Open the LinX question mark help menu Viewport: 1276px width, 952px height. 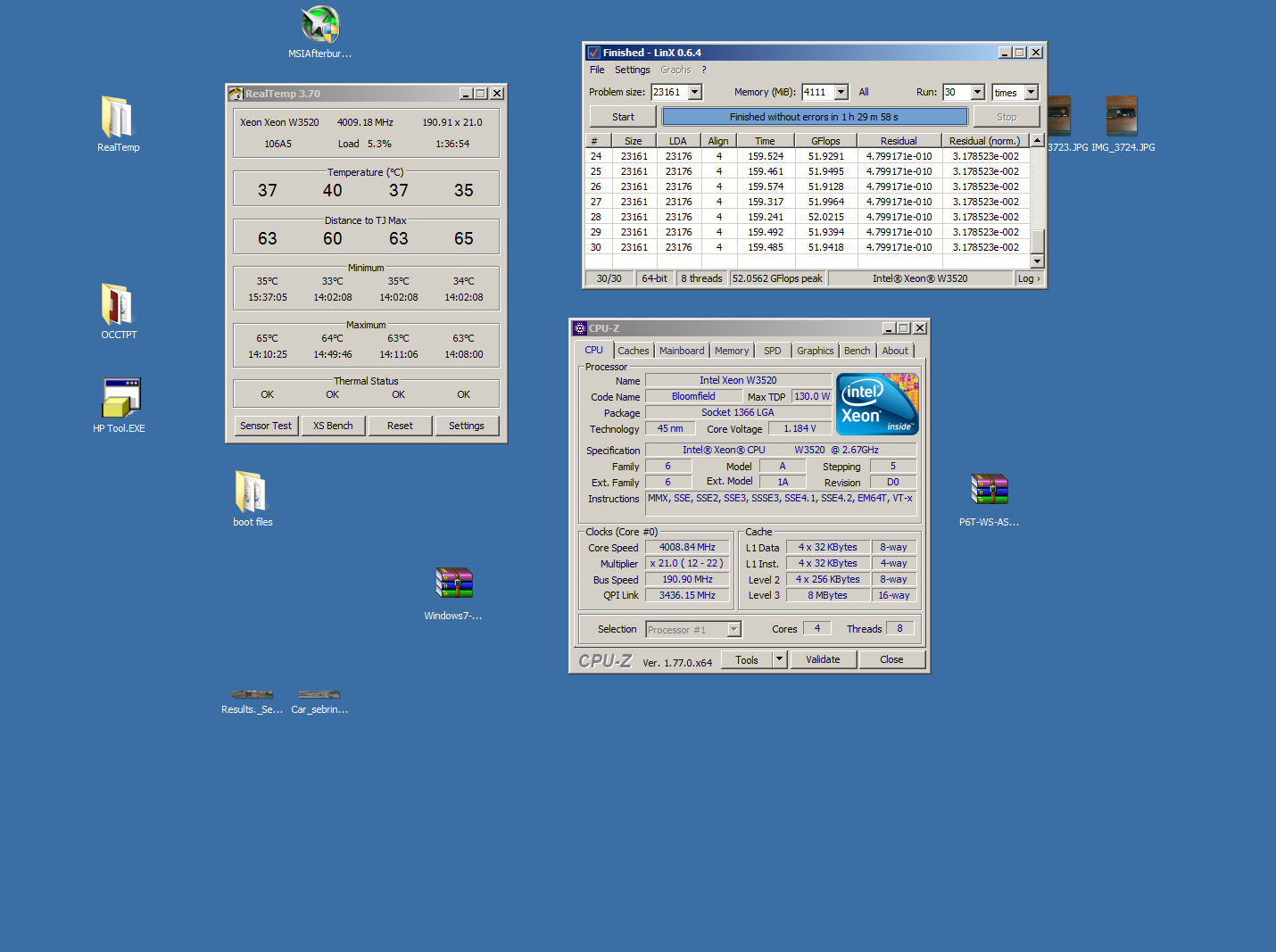[x=704, y=70]
